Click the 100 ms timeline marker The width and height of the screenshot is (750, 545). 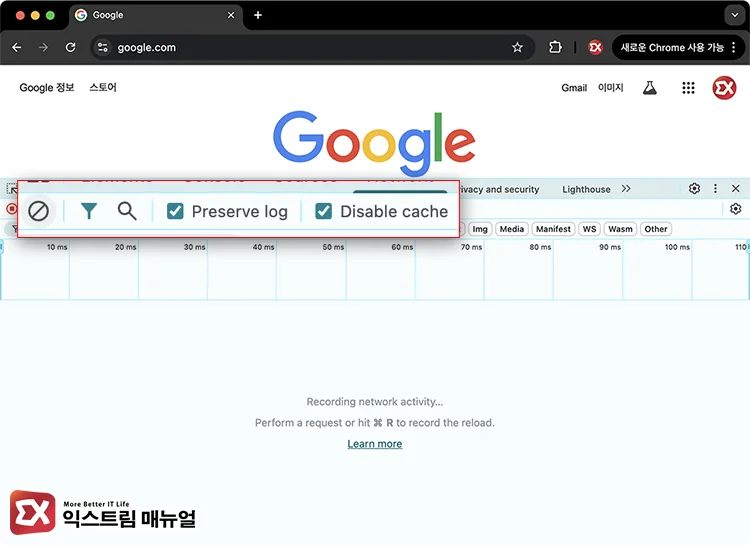(677, 247)
